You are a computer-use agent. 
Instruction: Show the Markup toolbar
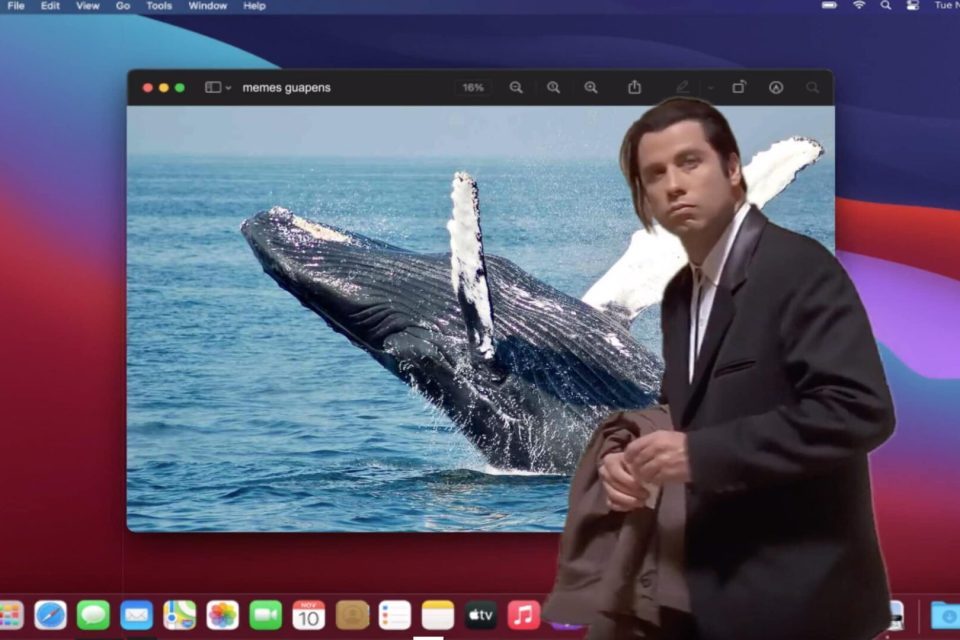coord(776,88)
